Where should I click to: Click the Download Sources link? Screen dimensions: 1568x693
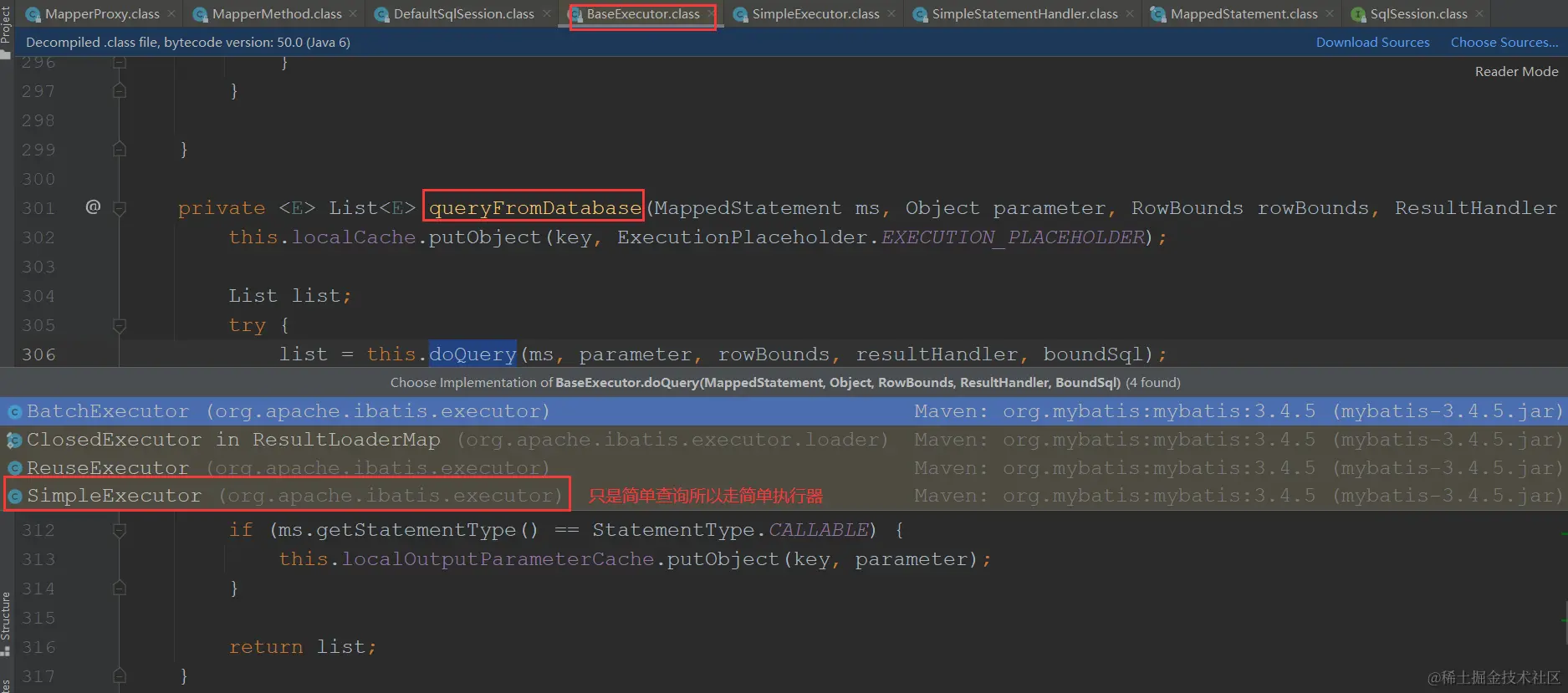1372,43
